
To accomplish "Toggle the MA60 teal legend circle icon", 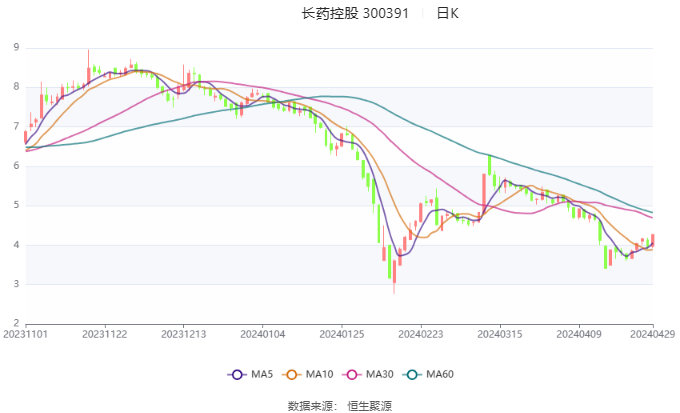I will click(412, 374).
